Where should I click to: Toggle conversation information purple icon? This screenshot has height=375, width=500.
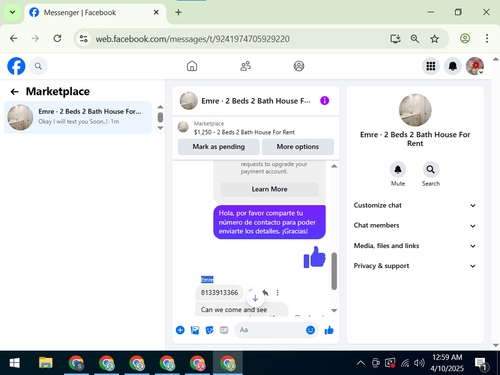click(x=324, y=101)
